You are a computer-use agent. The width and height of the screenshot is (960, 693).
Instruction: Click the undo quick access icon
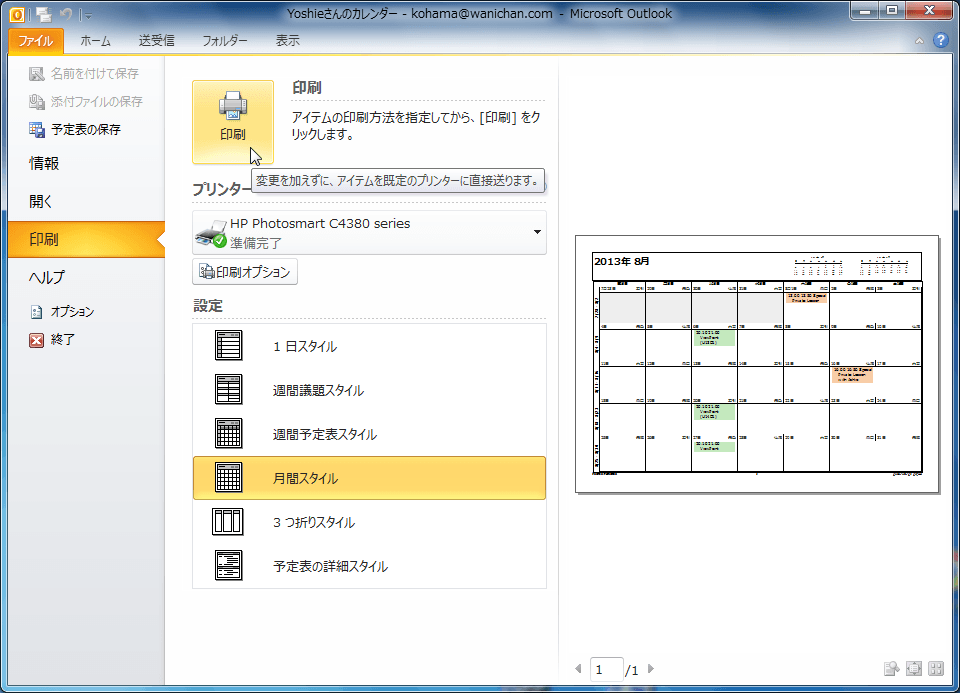click(x=66, y=13)
